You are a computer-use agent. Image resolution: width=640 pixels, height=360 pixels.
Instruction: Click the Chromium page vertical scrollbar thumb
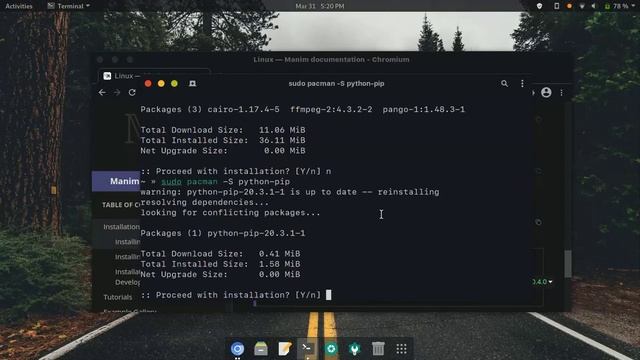click(x=568, y=264)
